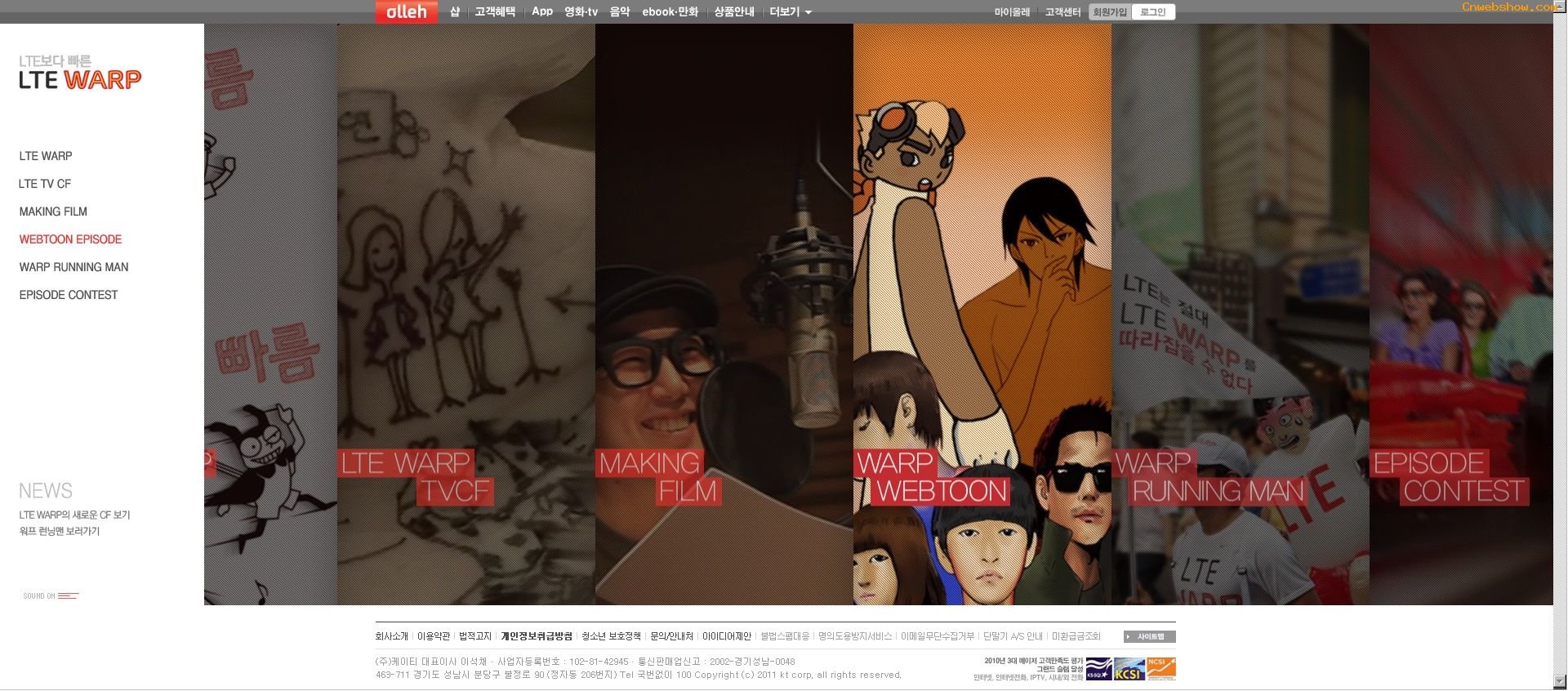This screenshot has height=691, width=1568.
Task: Open the 고객혜택 menu item
Action: coord(495,11)
